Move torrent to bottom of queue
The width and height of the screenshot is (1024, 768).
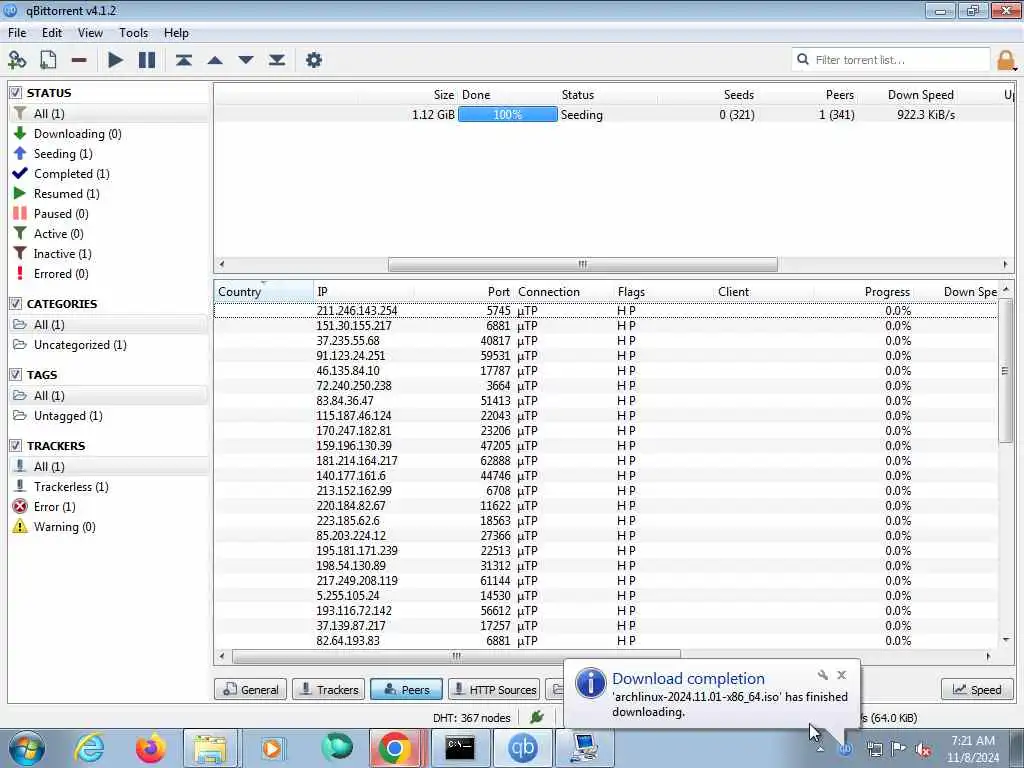(x=277, y=60)
